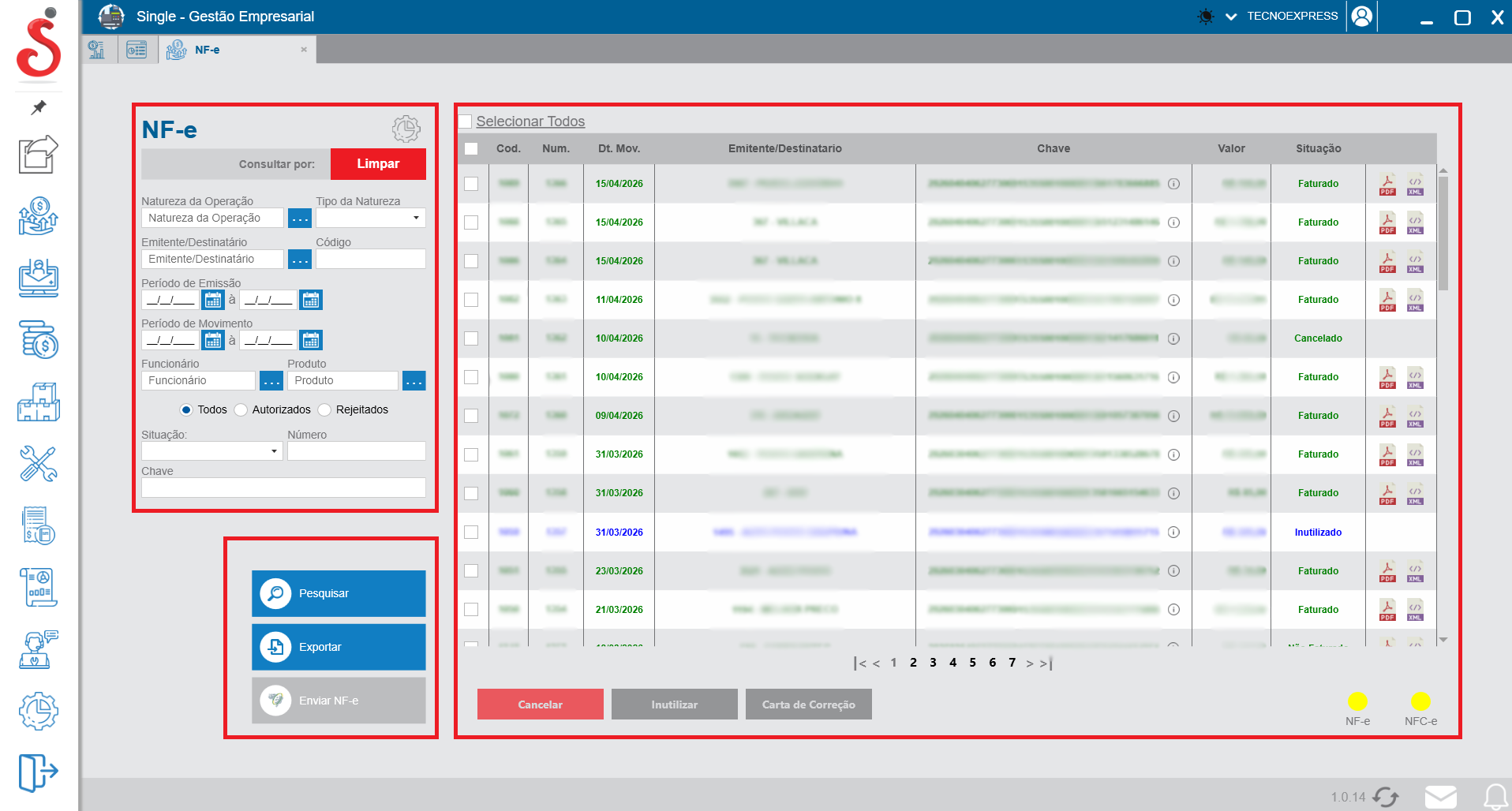
Task: Click the info icon beside the first Chave
Action: click(1173, 184)
